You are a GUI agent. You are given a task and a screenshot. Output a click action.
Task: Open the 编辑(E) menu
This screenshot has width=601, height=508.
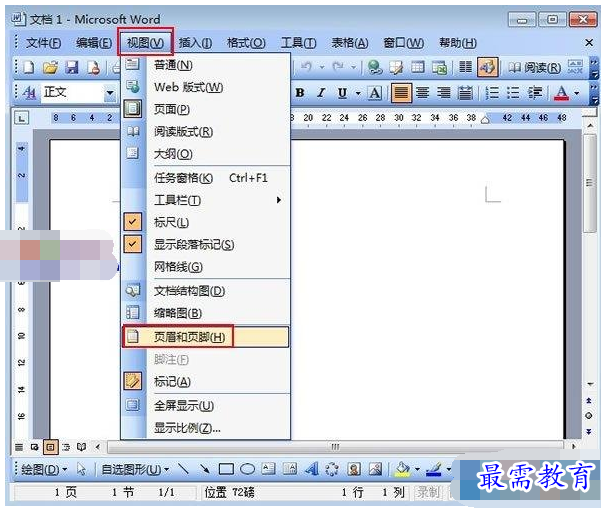94,43
